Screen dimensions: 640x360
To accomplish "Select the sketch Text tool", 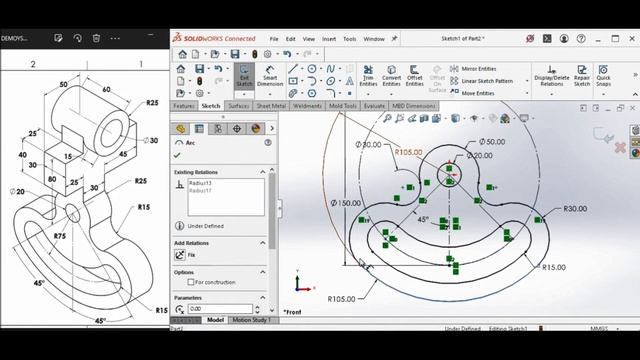I will click(350, 81).
